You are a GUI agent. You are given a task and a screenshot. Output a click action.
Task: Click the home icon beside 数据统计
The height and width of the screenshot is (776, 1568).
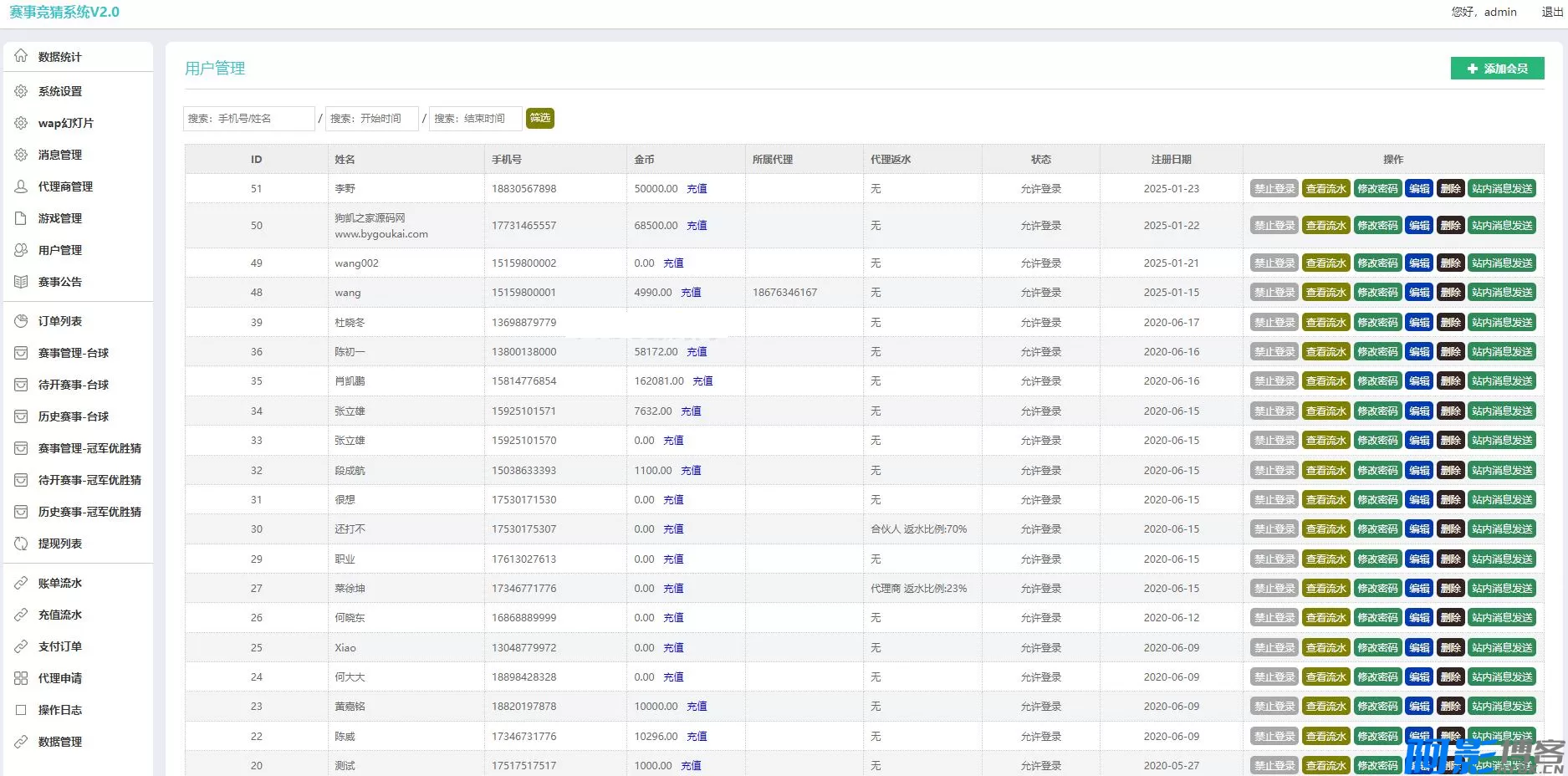21,56
